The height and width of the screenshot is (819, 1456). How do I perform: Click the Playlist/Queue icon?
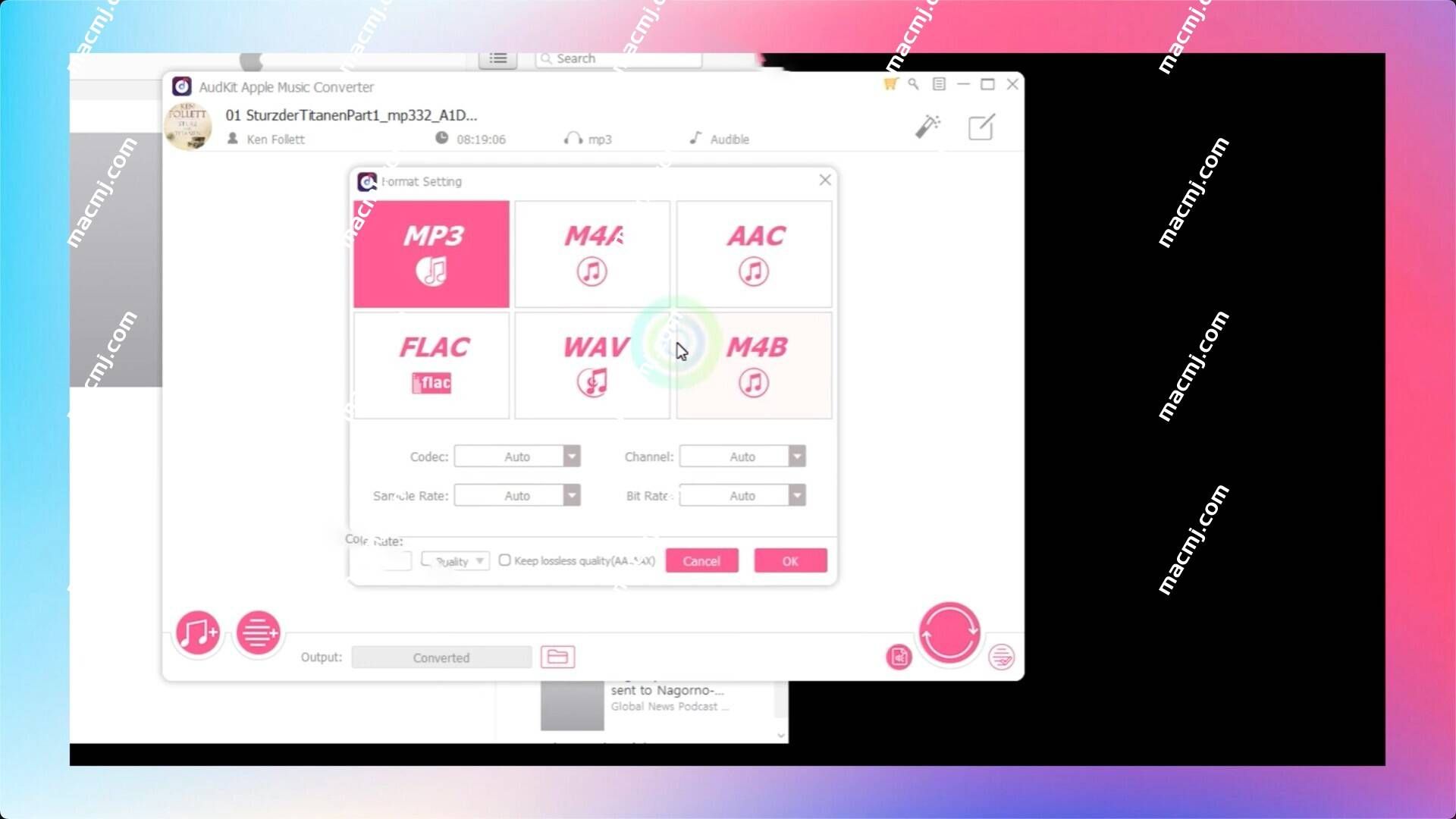point(259,631)
